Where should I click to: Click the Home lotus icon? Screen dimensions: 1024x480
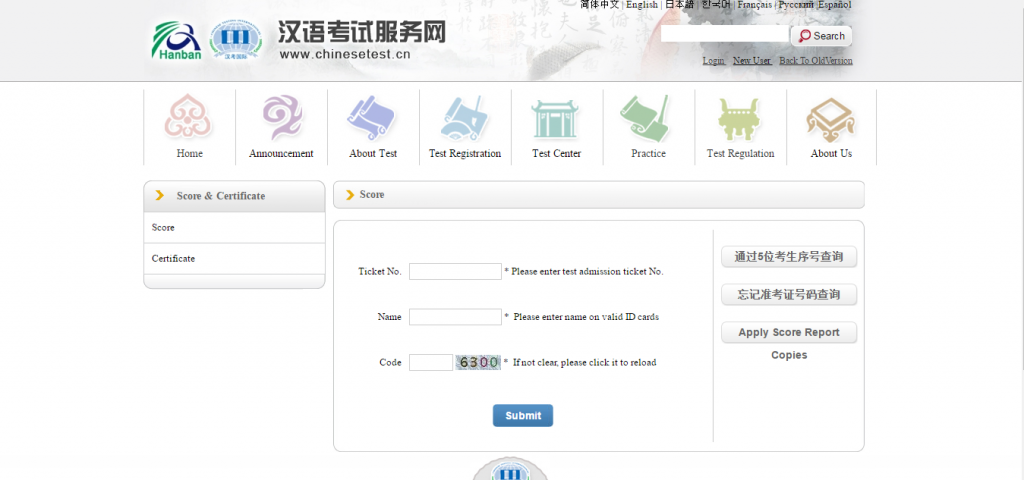(189, 118)
